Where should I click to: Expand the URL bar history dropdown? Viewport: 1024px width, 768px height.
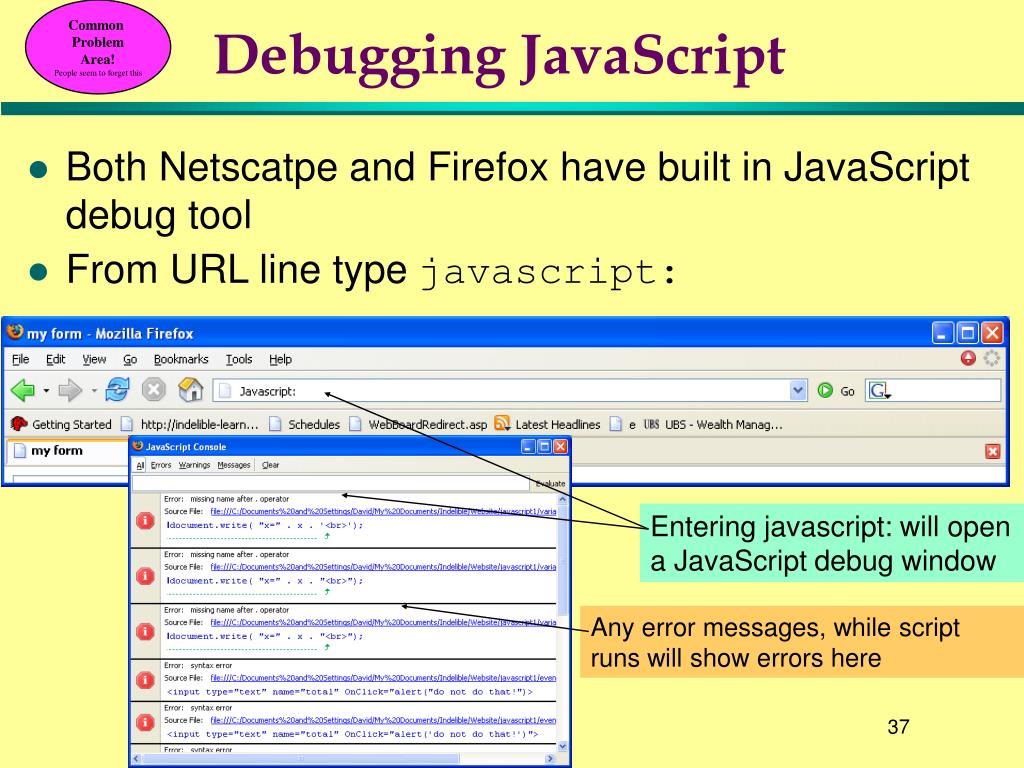click(x=798, y=391)
